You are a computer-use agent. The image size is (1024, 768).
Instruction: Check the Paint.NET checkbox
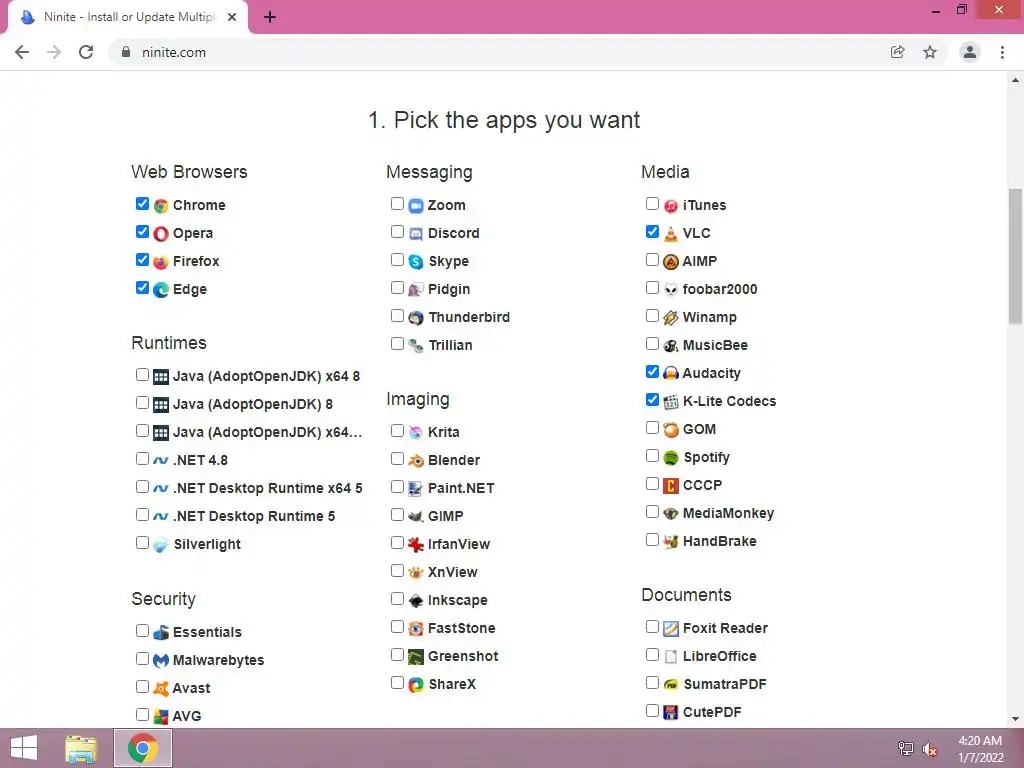397,487
